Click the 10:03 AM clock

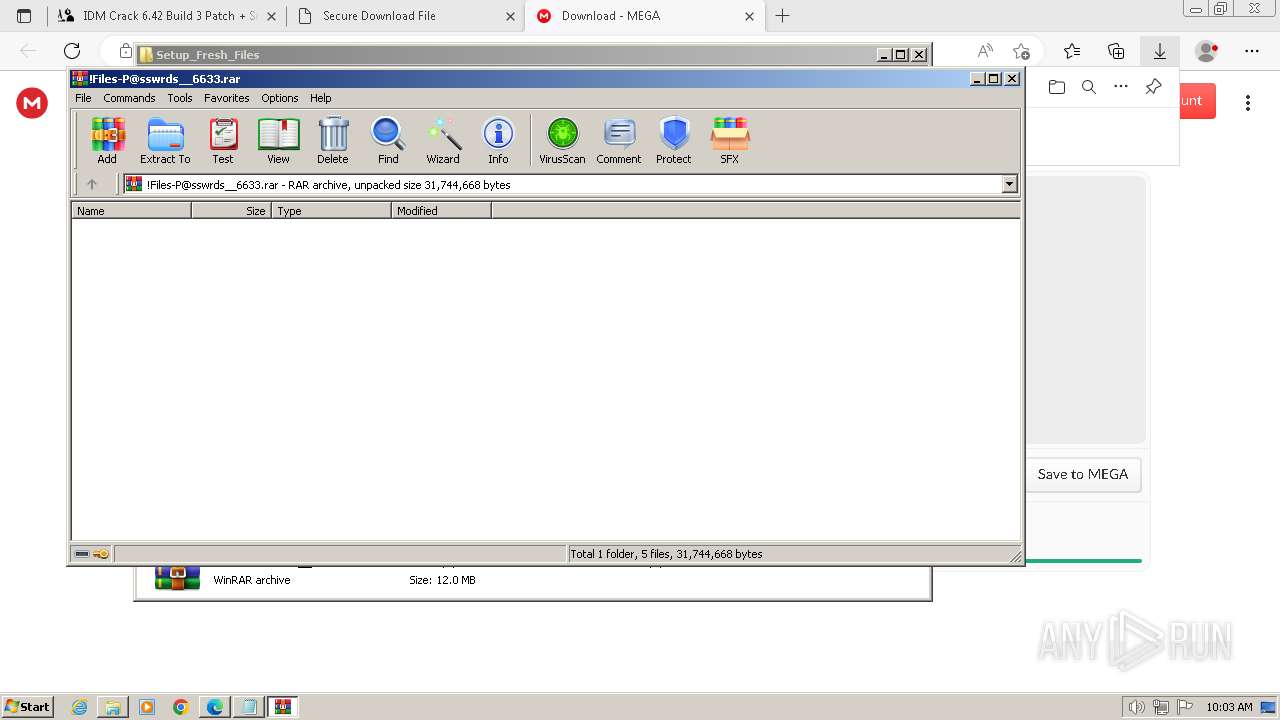point(1229,707)
